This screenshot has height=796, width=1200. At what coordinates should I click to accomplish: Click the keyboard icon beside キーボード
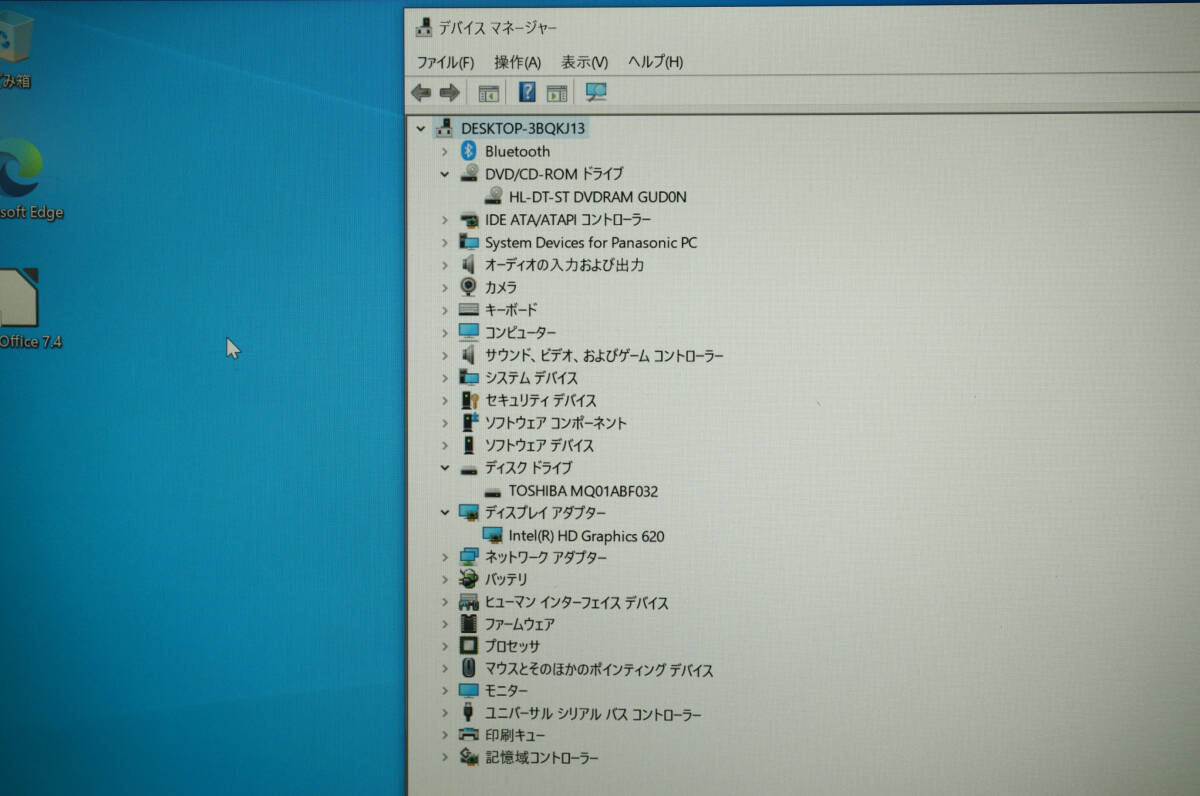pyautogui.click(x=469, y=310)
